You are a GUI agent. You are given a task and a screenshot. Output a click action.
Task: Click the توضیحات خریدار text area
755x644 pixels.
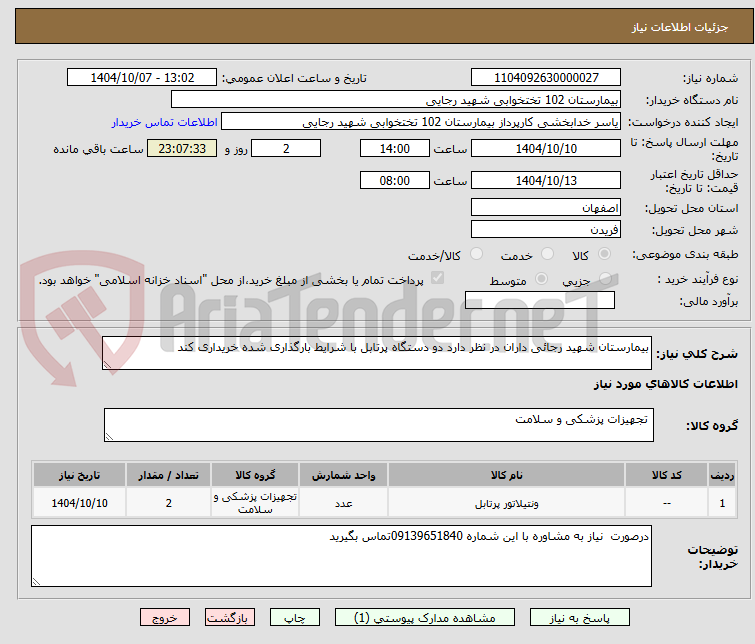[x=341, y=556]
